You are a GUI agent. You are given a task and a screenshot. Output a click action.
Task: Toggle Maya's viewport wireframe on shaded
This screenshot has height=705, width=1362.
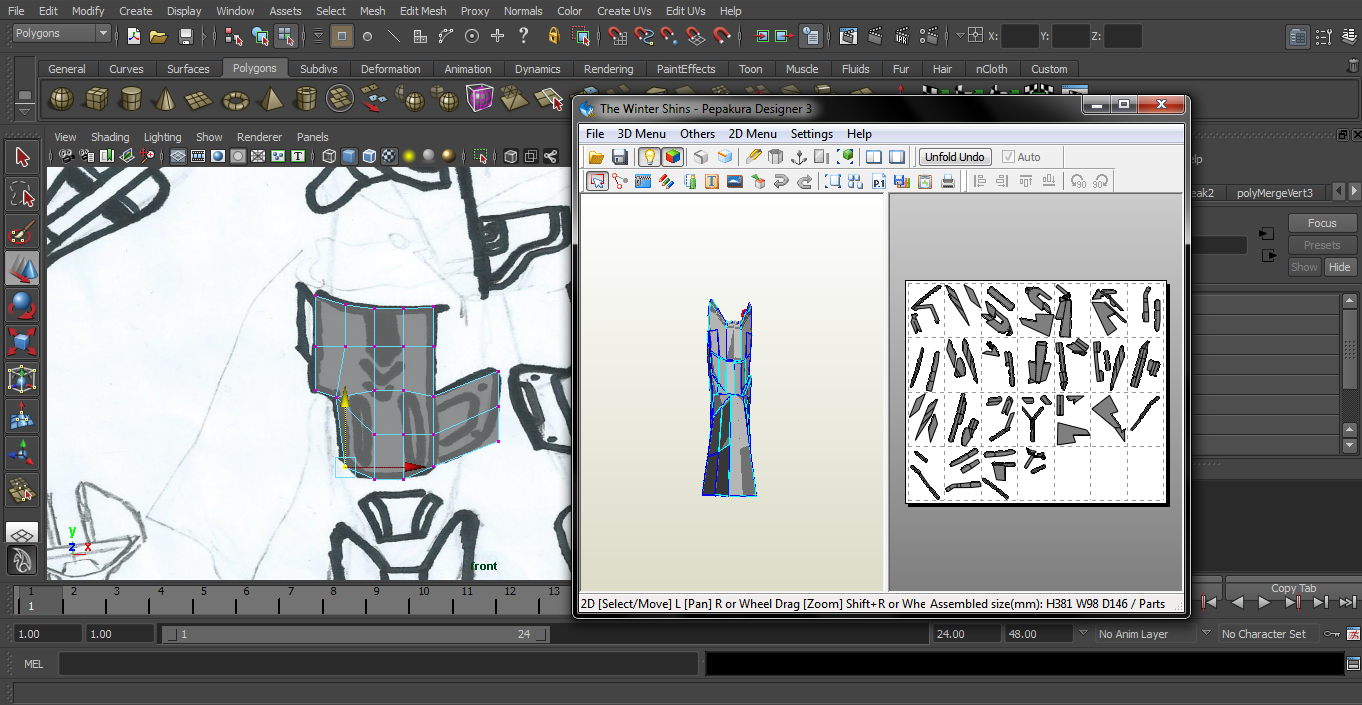tap(369, 156)
